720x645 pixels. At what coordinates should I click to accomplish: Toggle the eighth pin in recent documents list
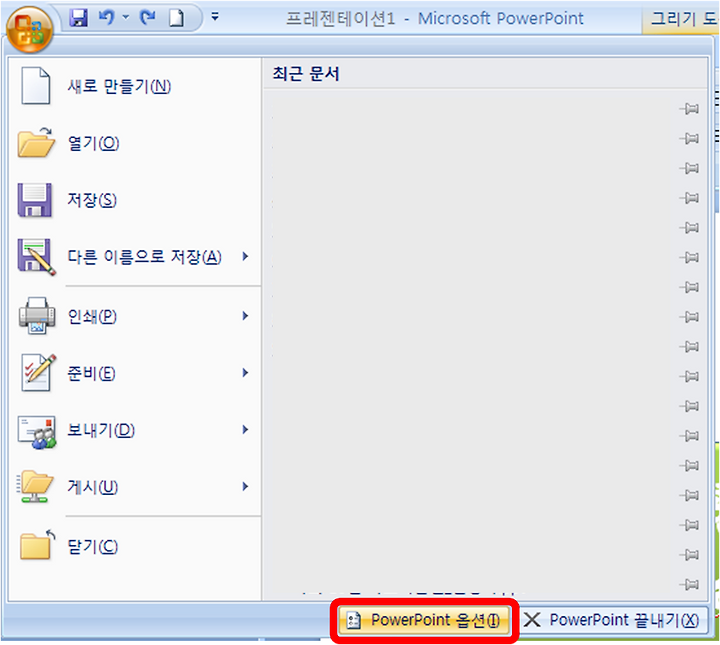point(689,317)
